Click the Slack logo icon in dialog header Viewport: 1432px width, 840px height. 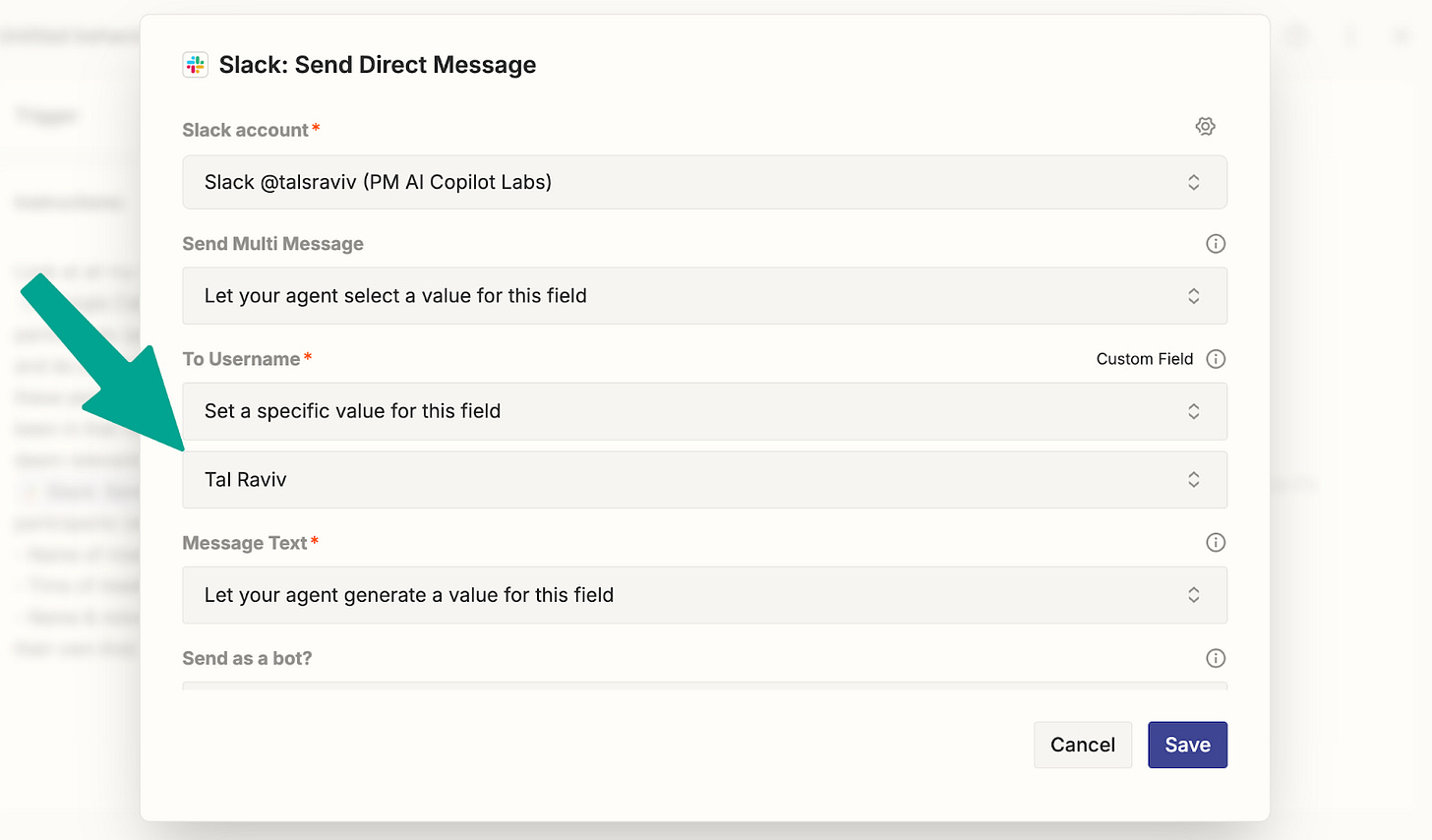click(196, 65)
